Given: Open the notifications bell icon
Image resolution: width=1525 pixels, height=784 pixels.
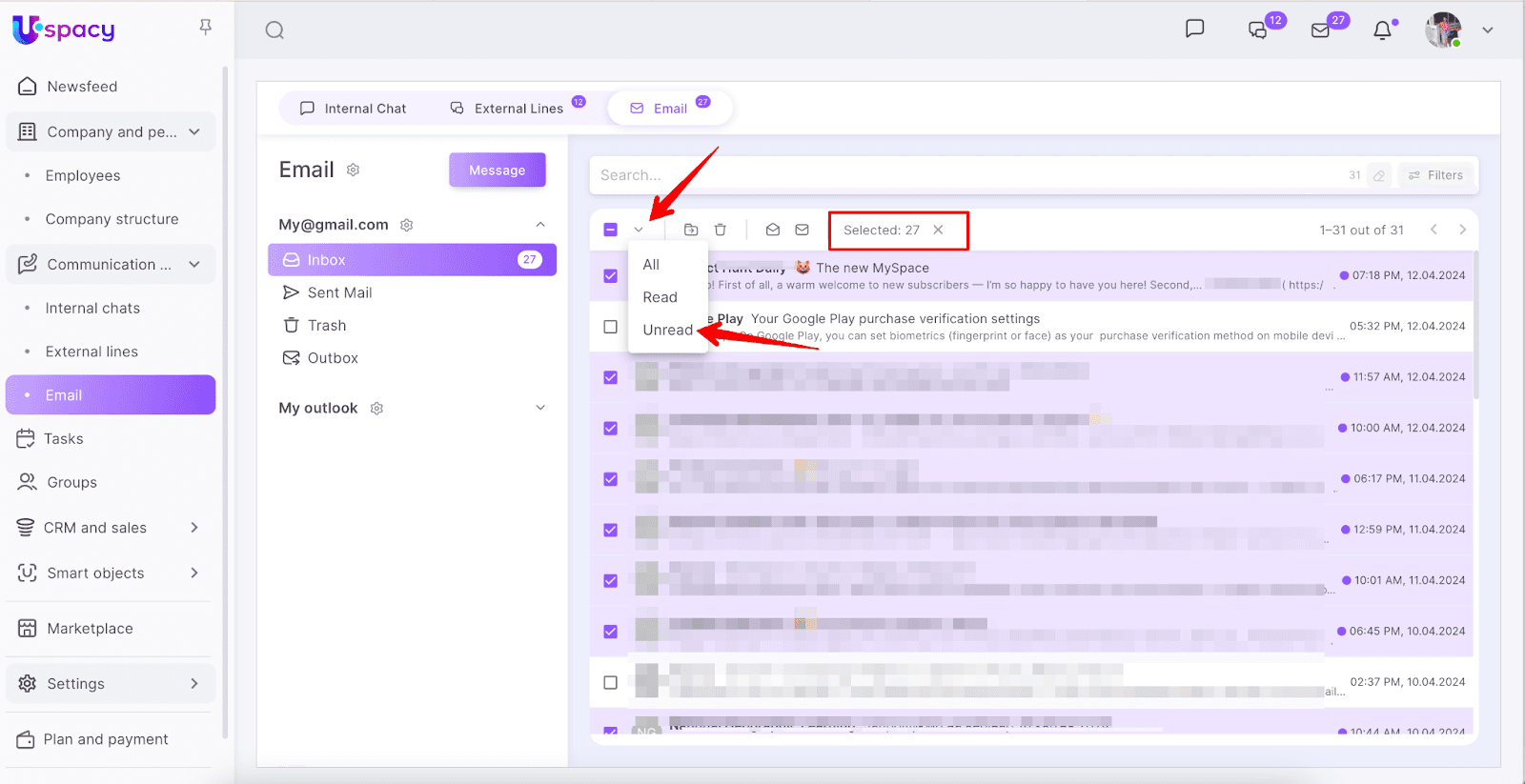Looking at the screenshot, I should click(1382, 30).
